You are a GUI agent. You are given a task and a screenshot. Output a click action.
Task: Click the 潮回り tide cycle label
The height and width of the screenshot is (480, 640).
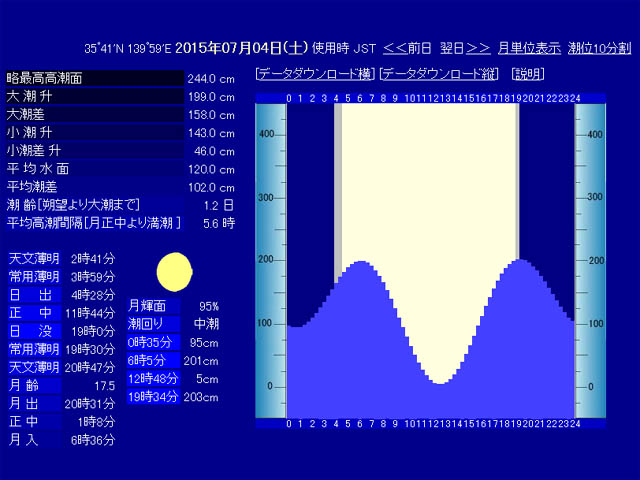pyautogui.click(x=153, y=324)
